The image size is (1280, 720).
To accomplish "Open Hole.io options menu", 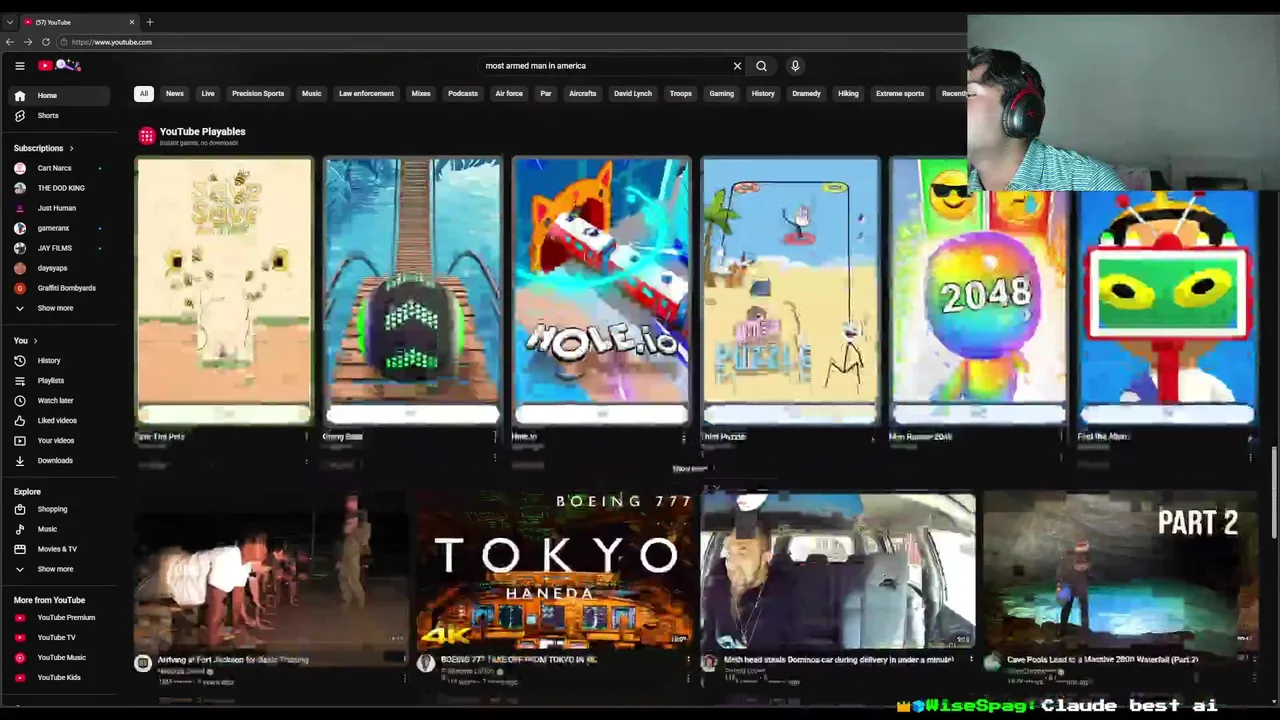I will pyautogui.click(x=684, y=437).
